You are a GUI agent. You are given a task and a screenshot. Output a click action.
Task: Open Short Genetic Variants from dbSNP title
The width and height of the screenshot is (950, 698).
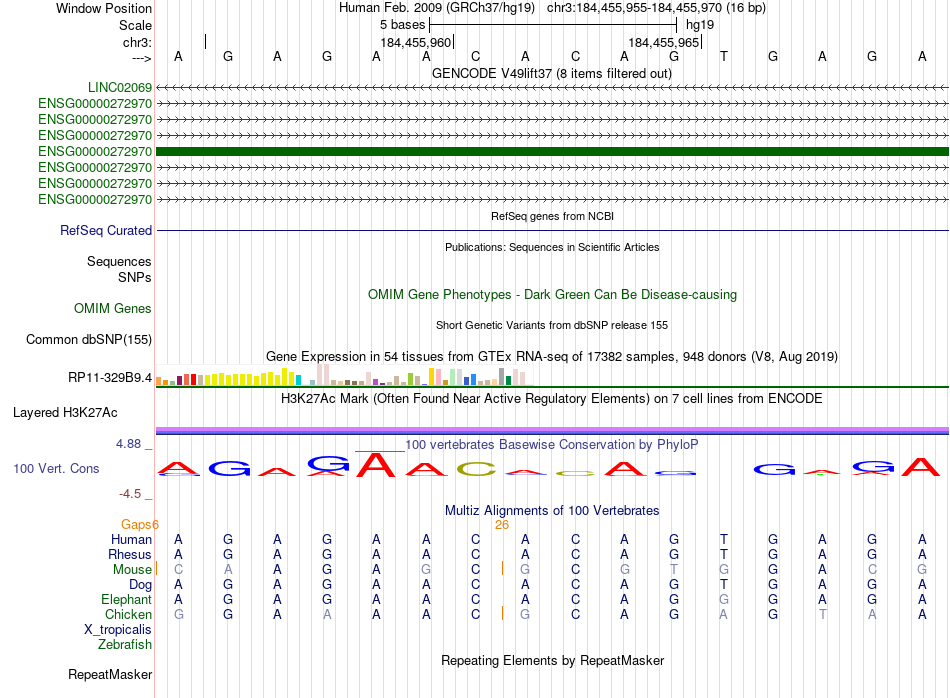[552, 325]
